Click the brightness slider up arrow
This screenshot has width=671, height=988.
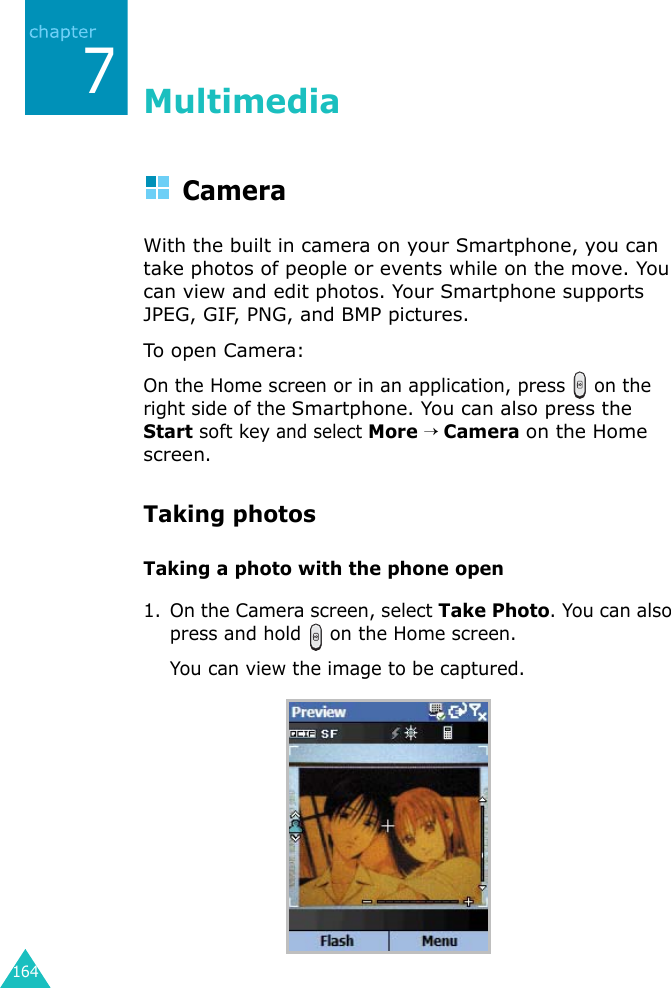pyautogui.click(x=483, y=800)
